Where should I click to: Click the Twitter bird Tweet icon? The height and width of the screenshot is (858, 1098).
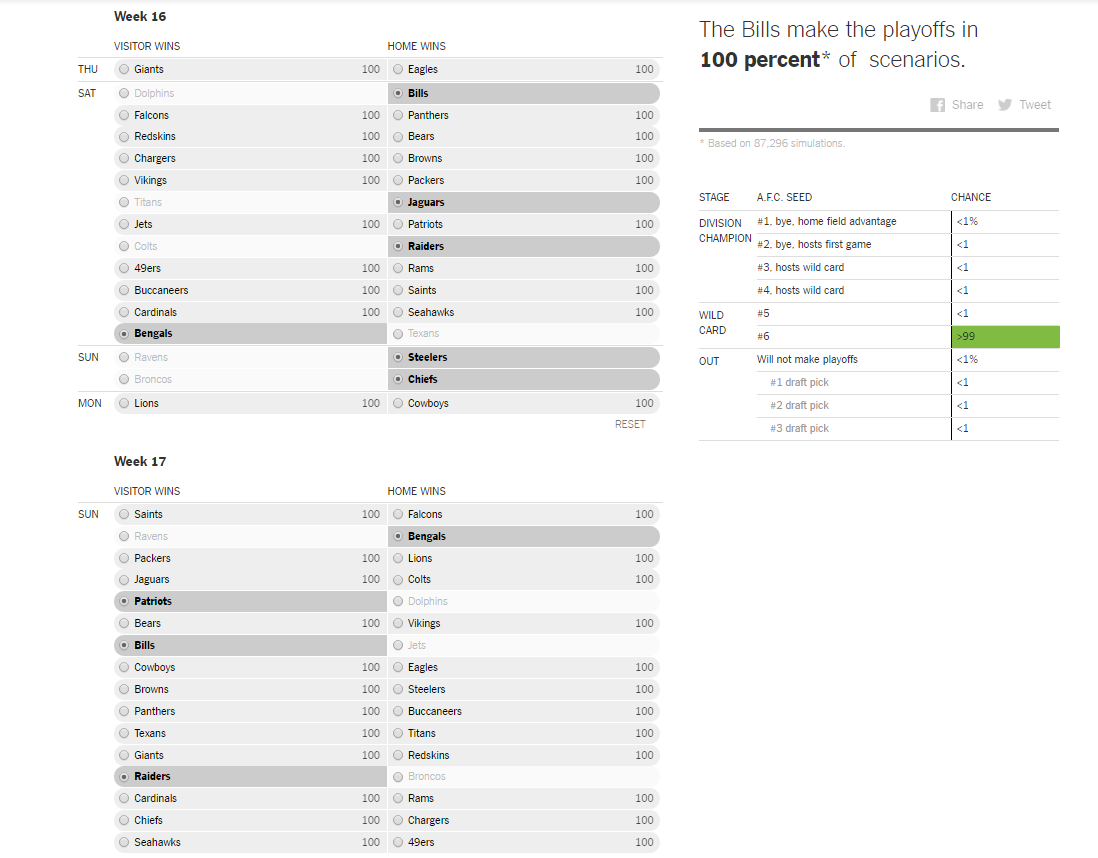pyautogui.click(x=1005, y=105)
